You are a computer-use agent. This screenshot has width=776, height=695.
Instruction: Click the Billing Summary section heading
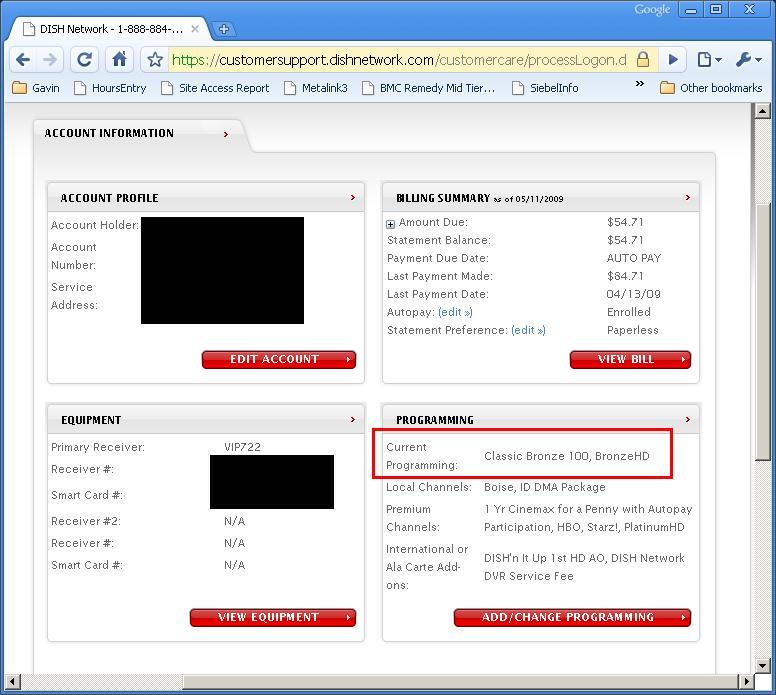pyautogui.click(x=443, y=198)
